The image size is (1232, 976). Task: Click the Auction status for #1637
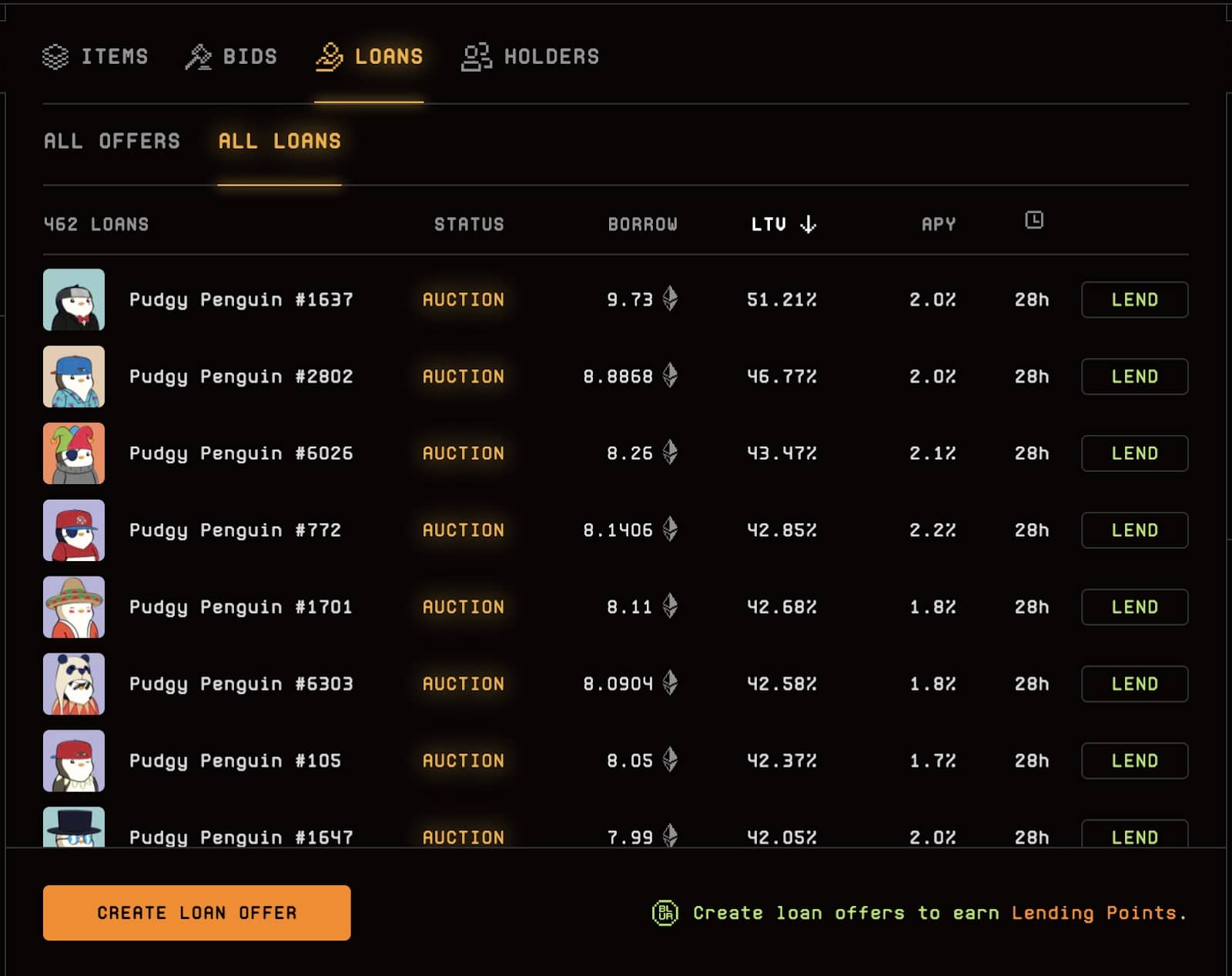464,299
